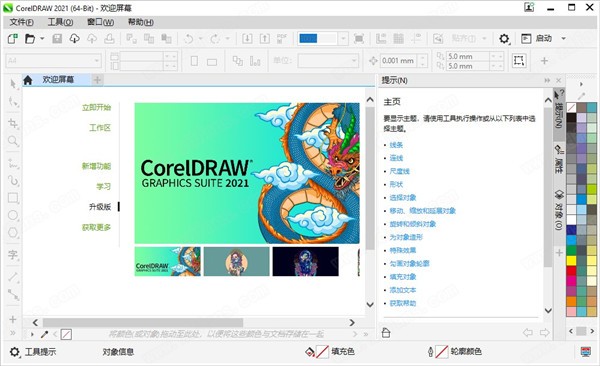Select the Ellipse tool

13,215
